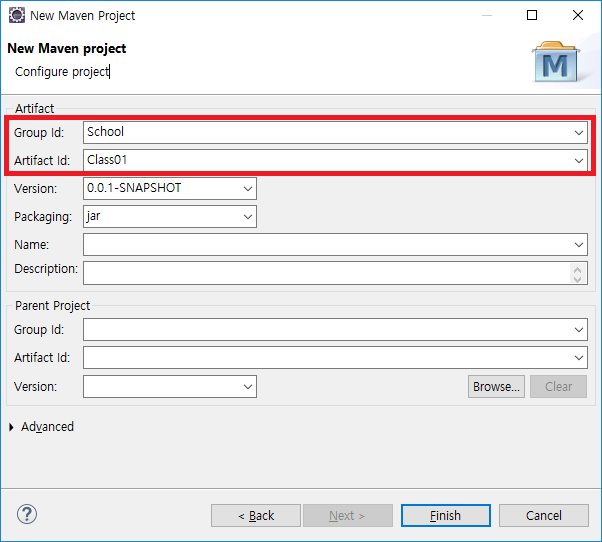
Task: Click the Finish button
Action: click(446, 516)
